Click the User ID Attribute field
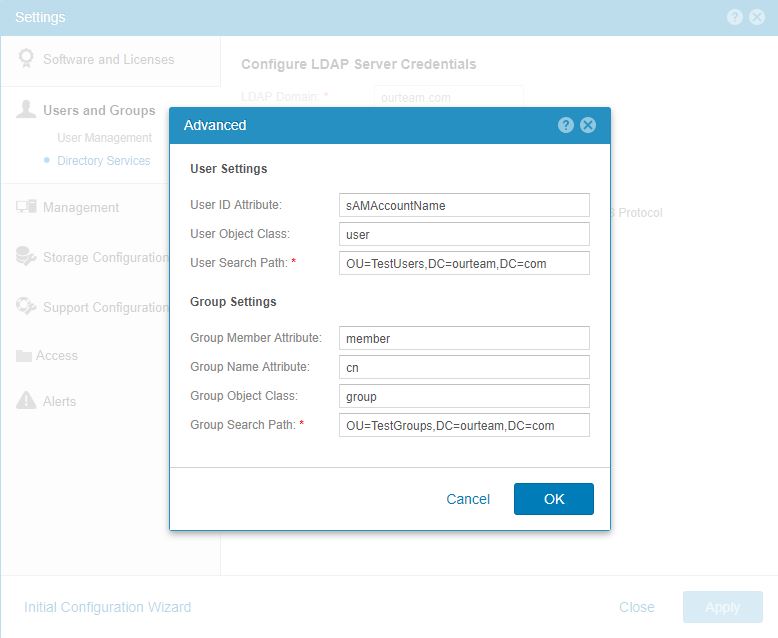Viewport: 778px width, 638px height. 464,205
